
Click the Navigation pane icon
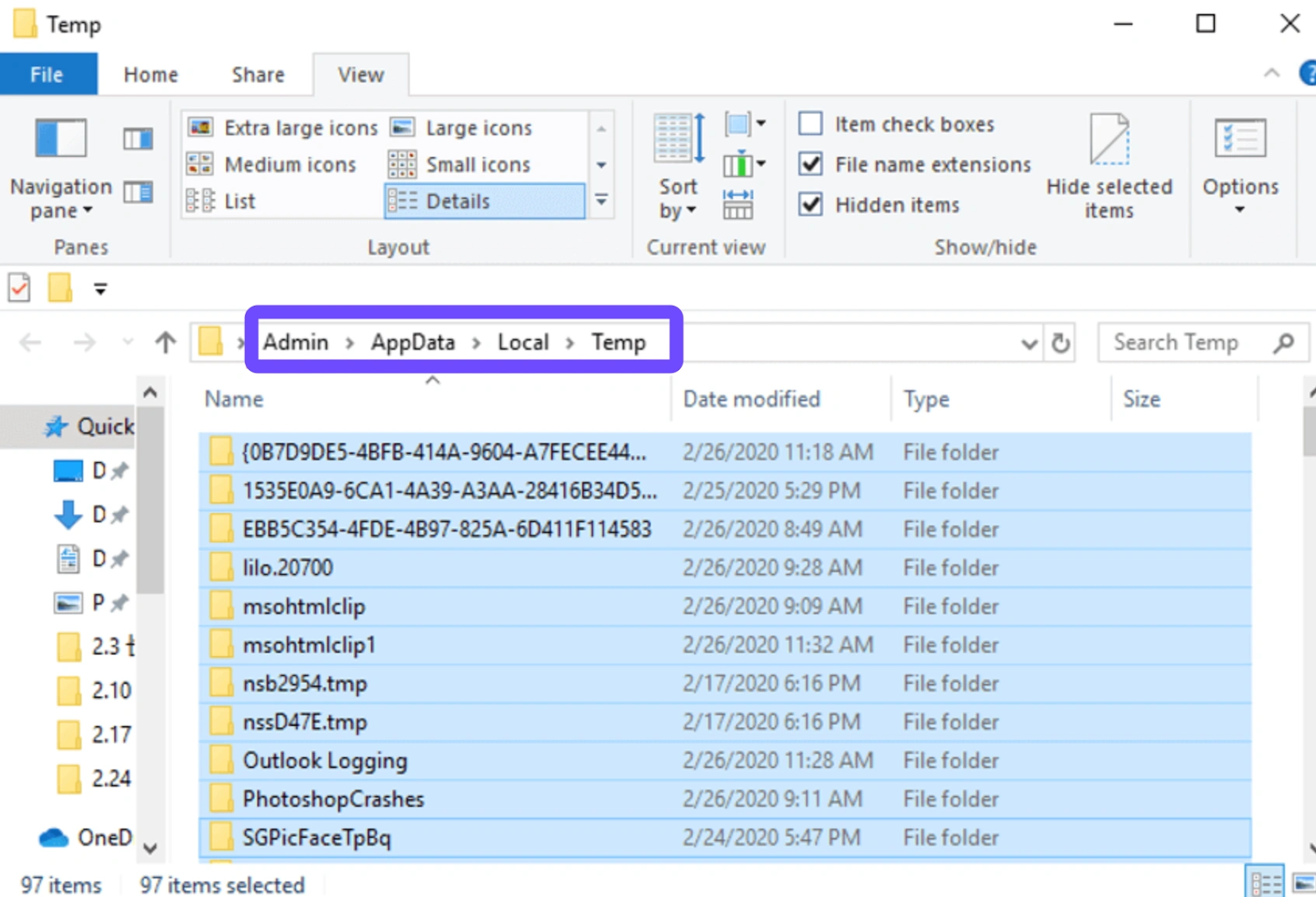pos(60,139)
